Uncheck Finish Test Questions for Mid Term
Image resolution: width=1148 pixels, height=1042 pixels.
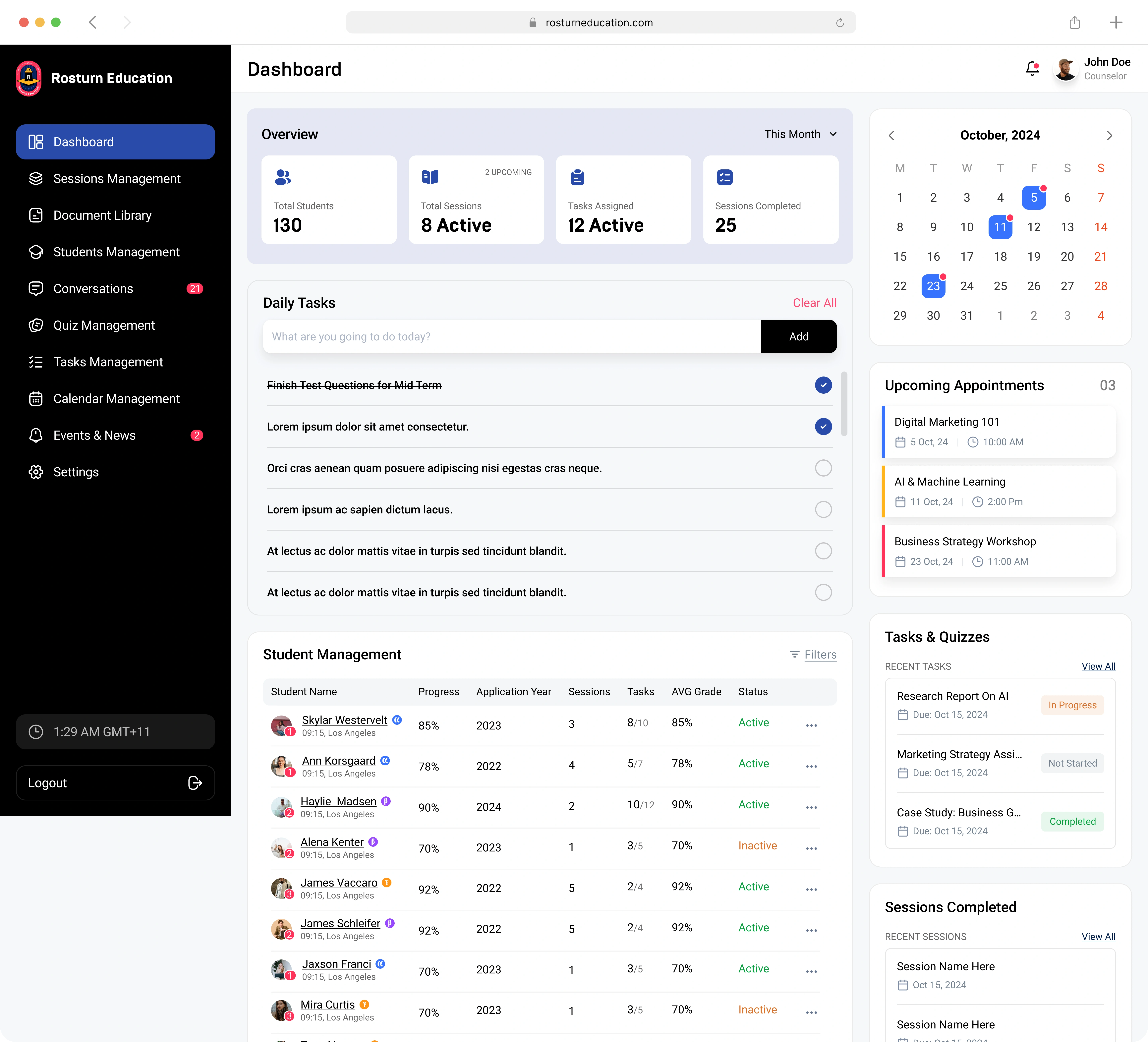pos(823,385)
